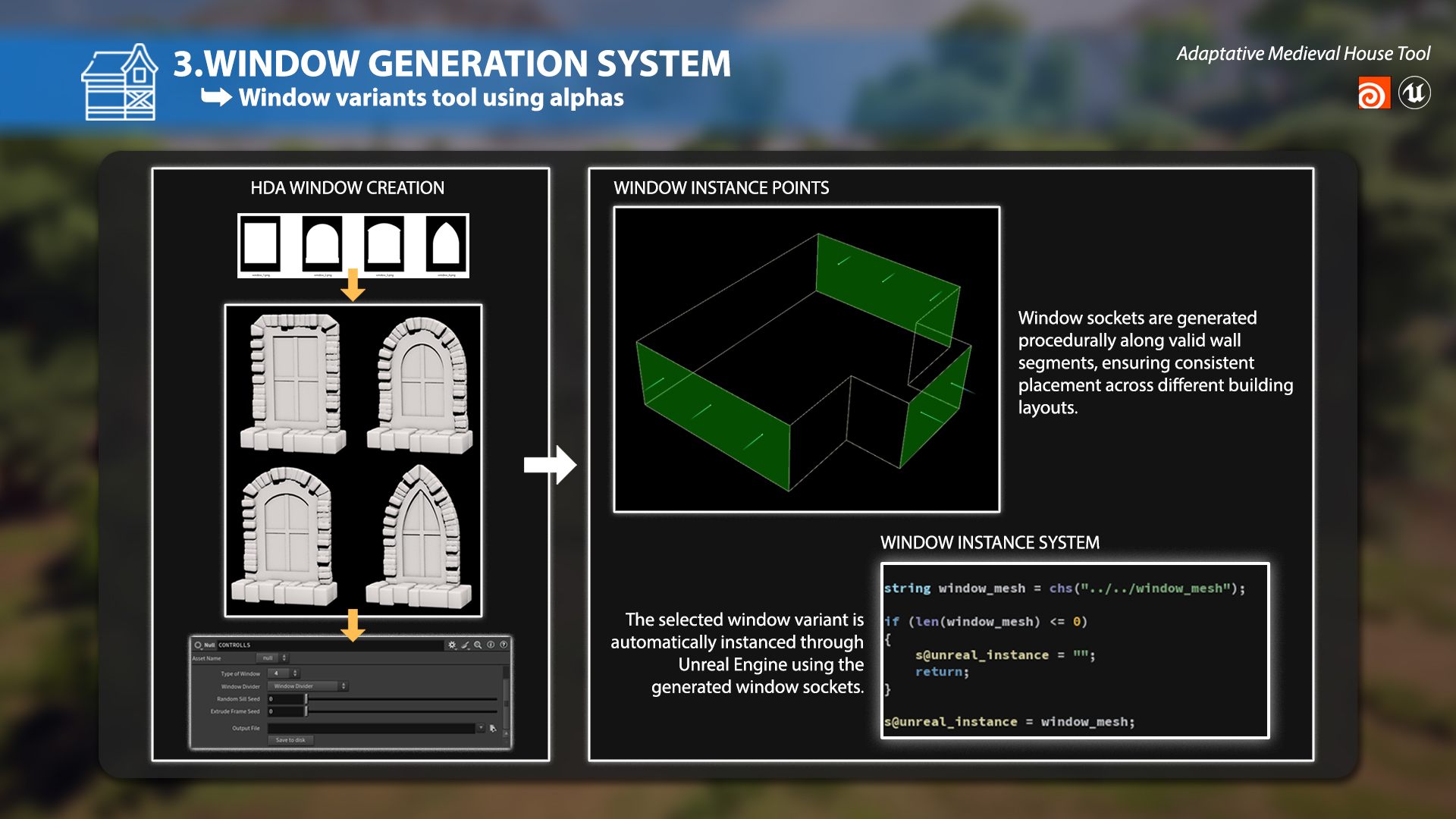
Task: Click the Extrude Frame Seed value field
Action: click(x=285, y=711)
